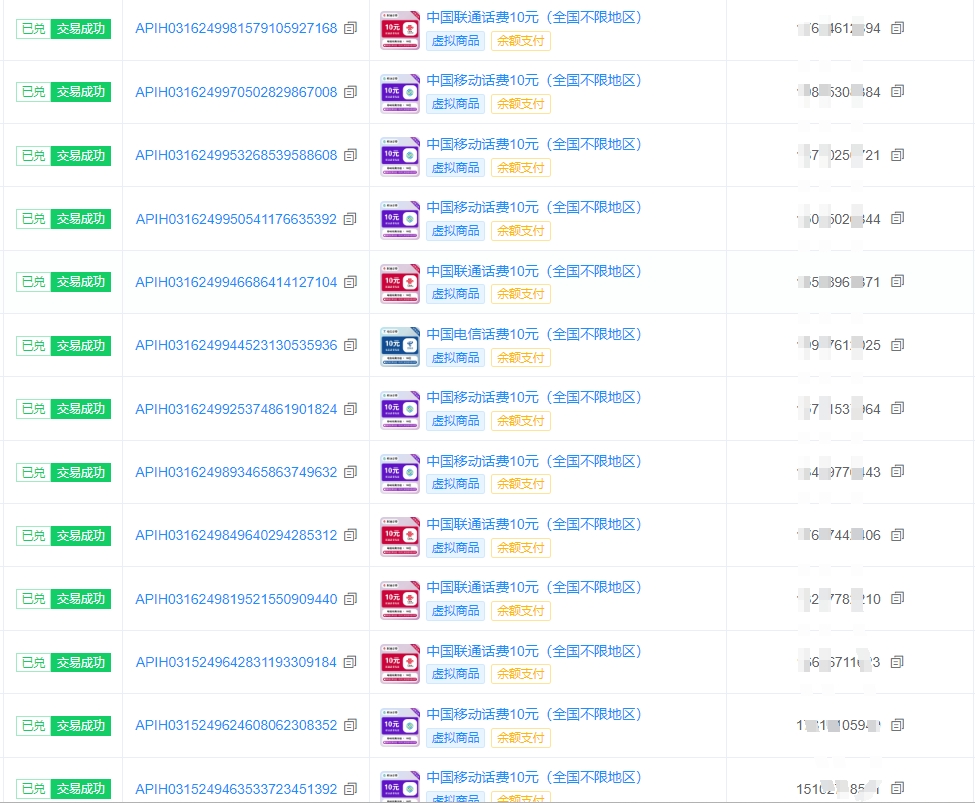Click 虚拟商品 tag for order ending 5392
The width and height of the screenshot is (975, 803).
click(456, 231)
